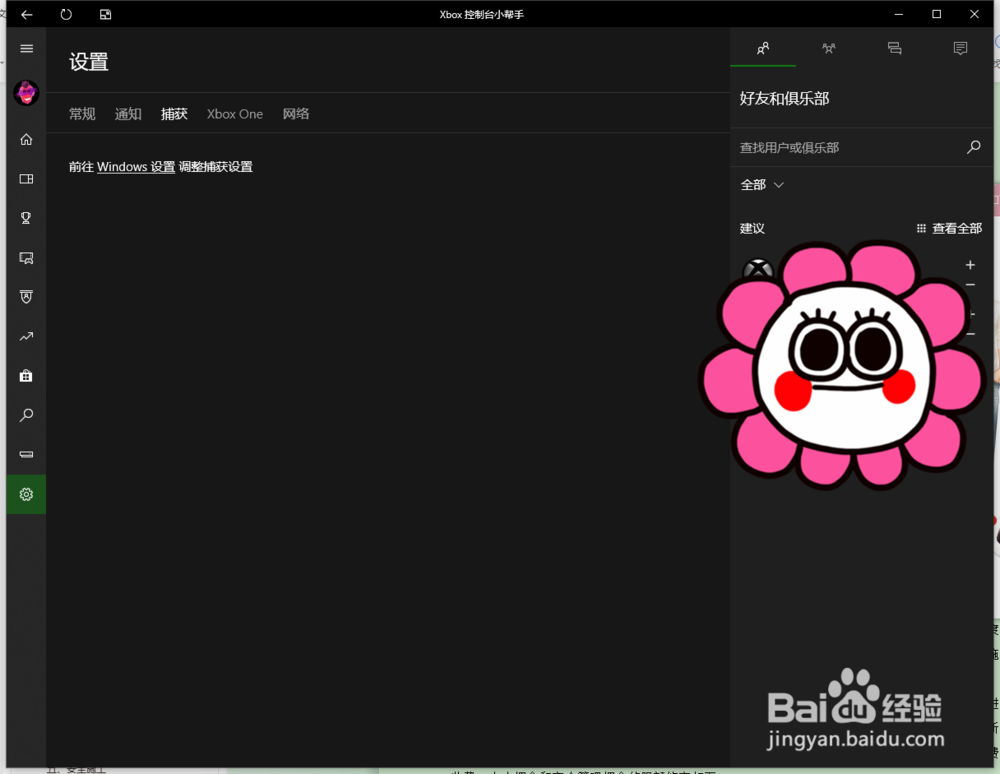This screenshot has height=774, width=1000.
Task: Open the Settings gear in sidebar
Action: [26, 494]
